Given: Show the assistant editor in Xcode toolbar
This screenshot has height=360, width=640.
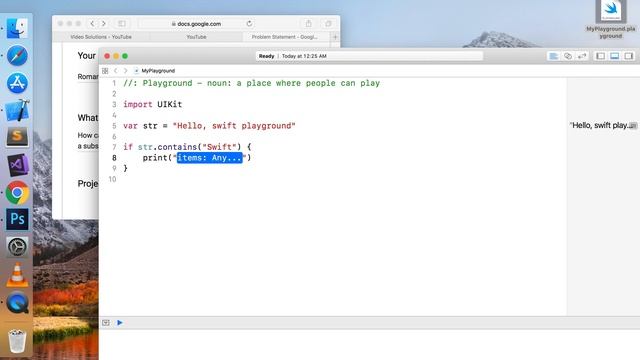Looking at the screenshot, I should (568, 56).
